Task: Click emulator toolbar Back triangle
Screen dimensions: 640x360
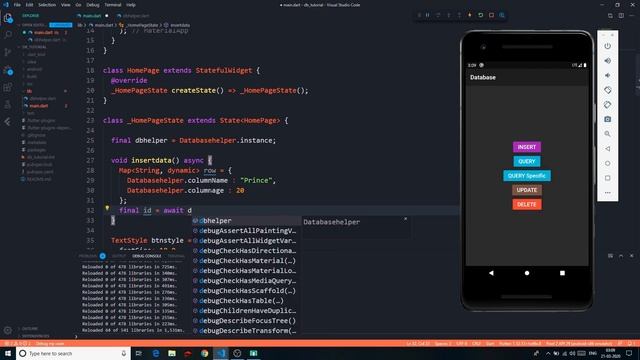Action: point(608,149)
